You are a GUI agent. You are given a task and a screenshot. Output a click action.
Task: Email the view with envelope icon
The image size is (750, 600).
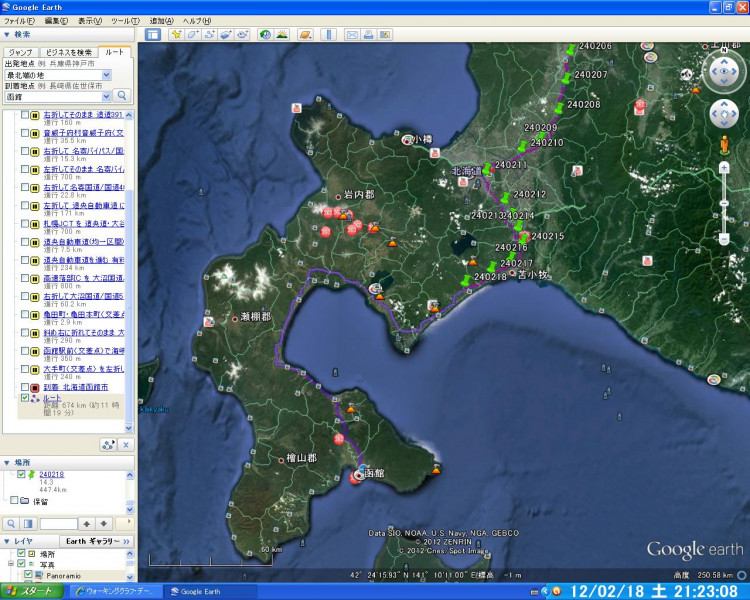[352, 34]
